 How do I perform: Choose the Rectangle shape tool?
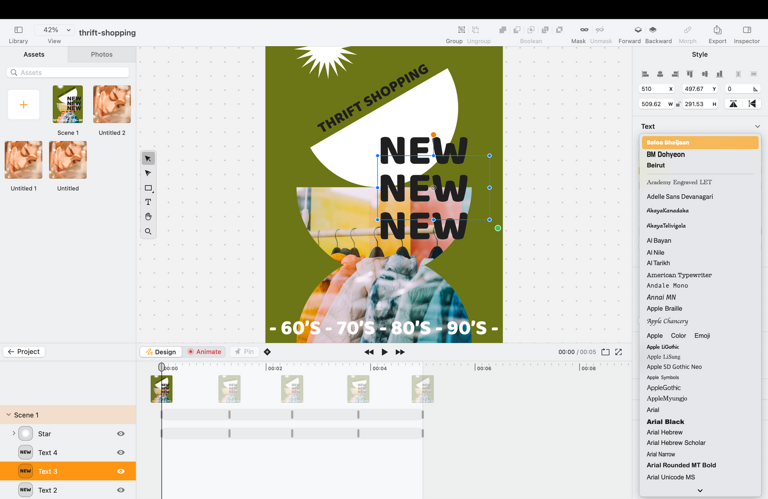pyautogui.click(x=148, y=188)
